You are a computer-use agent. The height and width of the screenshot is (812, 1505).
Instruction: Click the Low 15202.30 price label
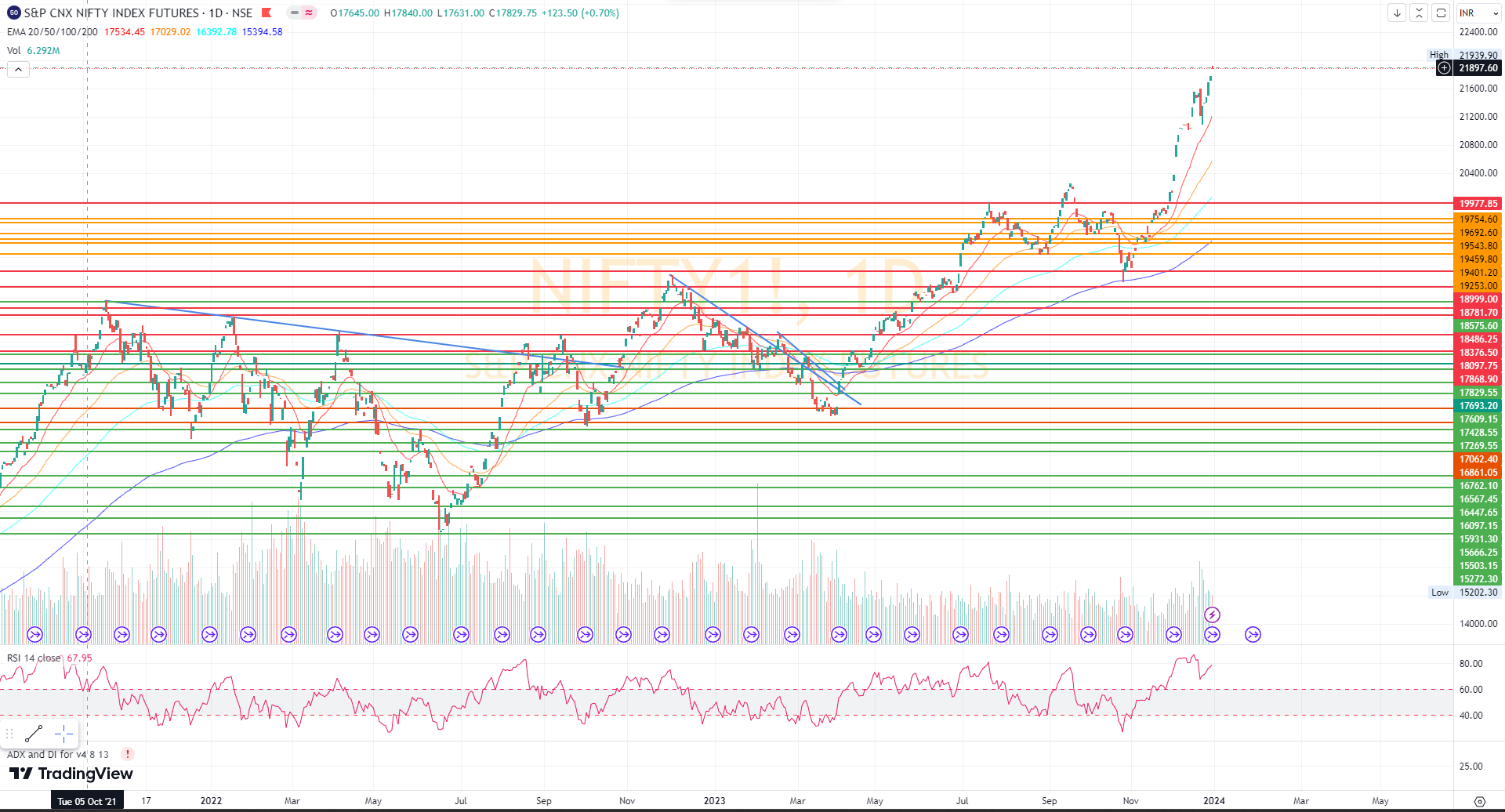tap(1463, 592)
